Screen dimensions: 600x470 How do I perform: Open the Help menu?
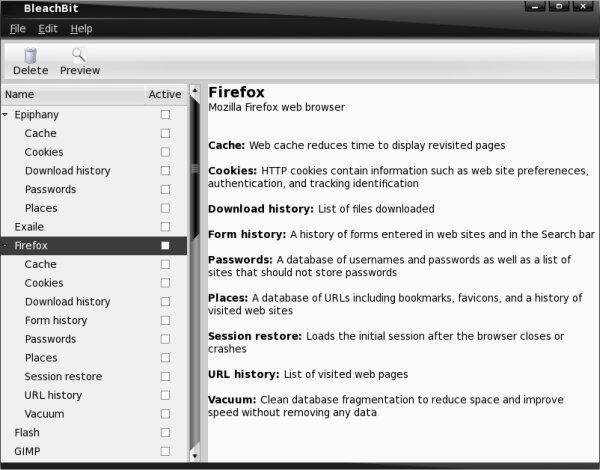click(x=81, y=29)
